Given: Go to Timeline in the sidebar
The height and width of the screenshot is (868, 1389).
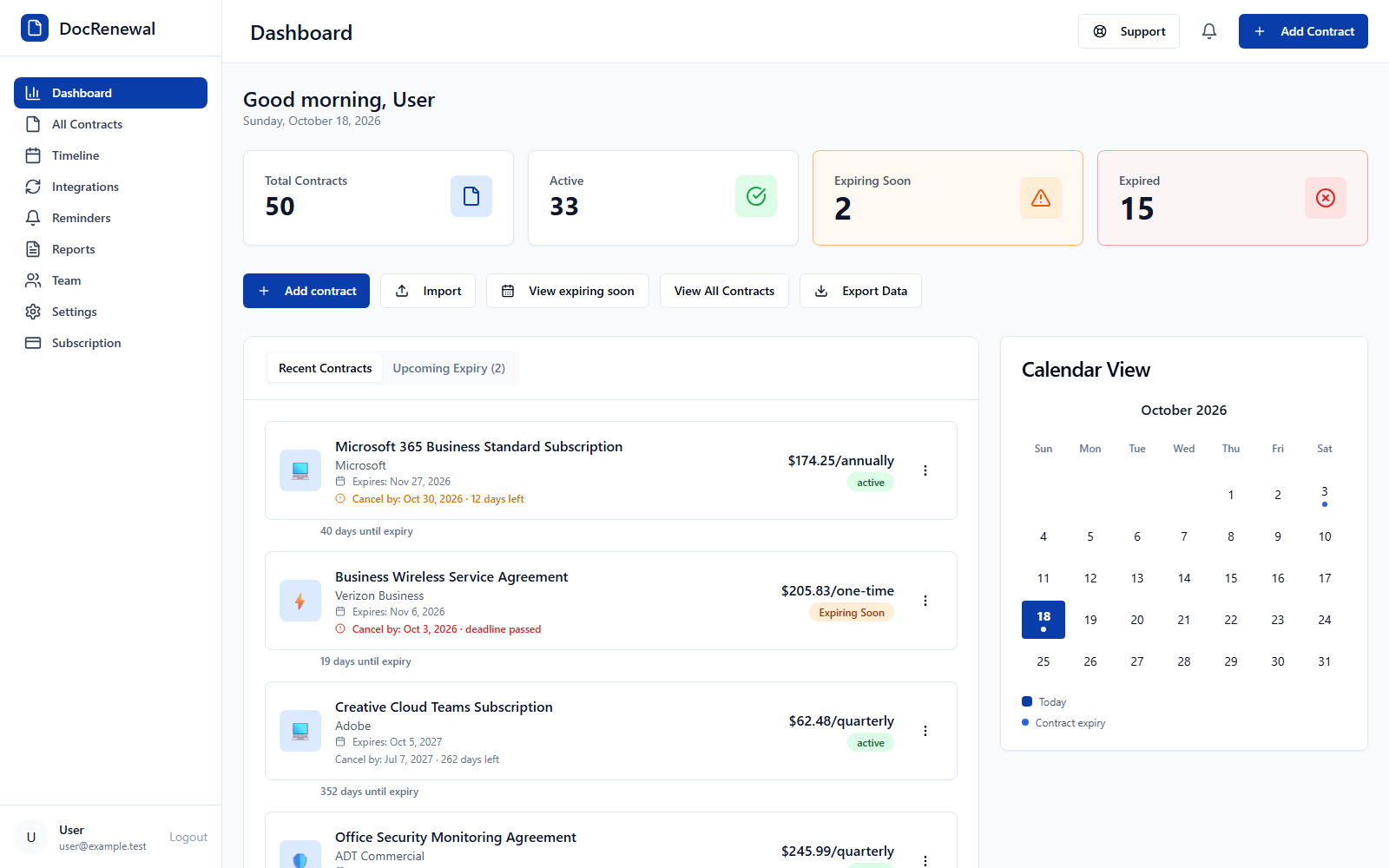Looking at the screenshot, I should [x=110, y=155].
